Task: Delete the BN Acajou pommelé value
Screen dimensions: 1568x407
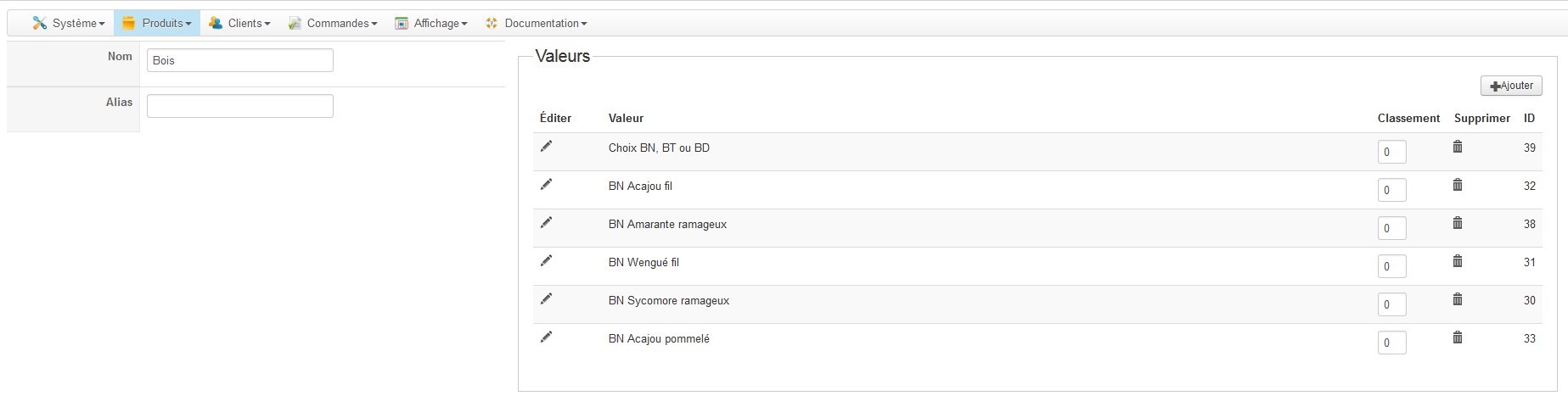Action: click(1458, 337)
